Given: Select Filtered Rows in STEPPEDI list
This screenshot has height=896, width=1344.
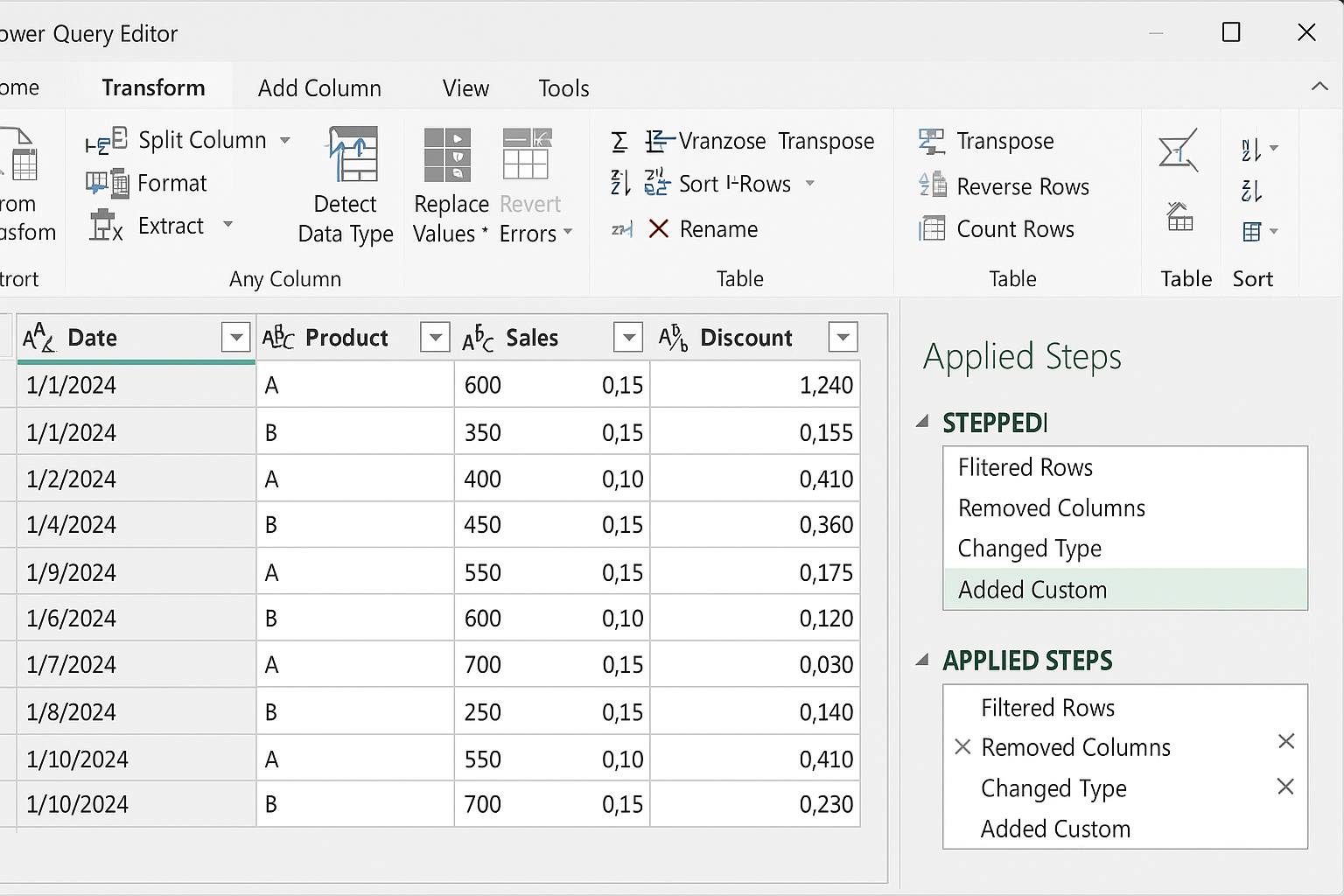Looking at the screenshot, I should point(1125,467).
